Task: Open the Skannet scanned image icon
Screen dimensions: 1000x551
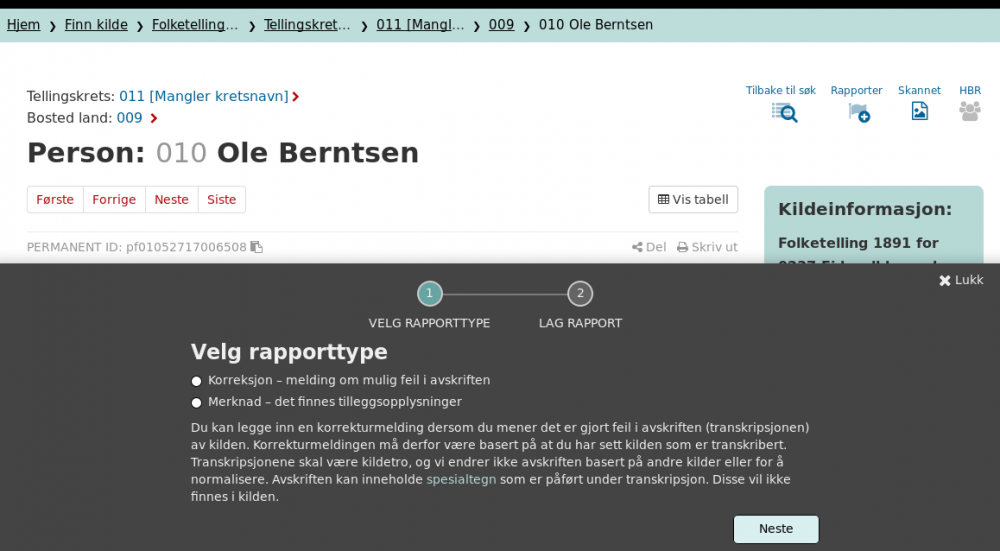Action: click(x=919, y=111)
